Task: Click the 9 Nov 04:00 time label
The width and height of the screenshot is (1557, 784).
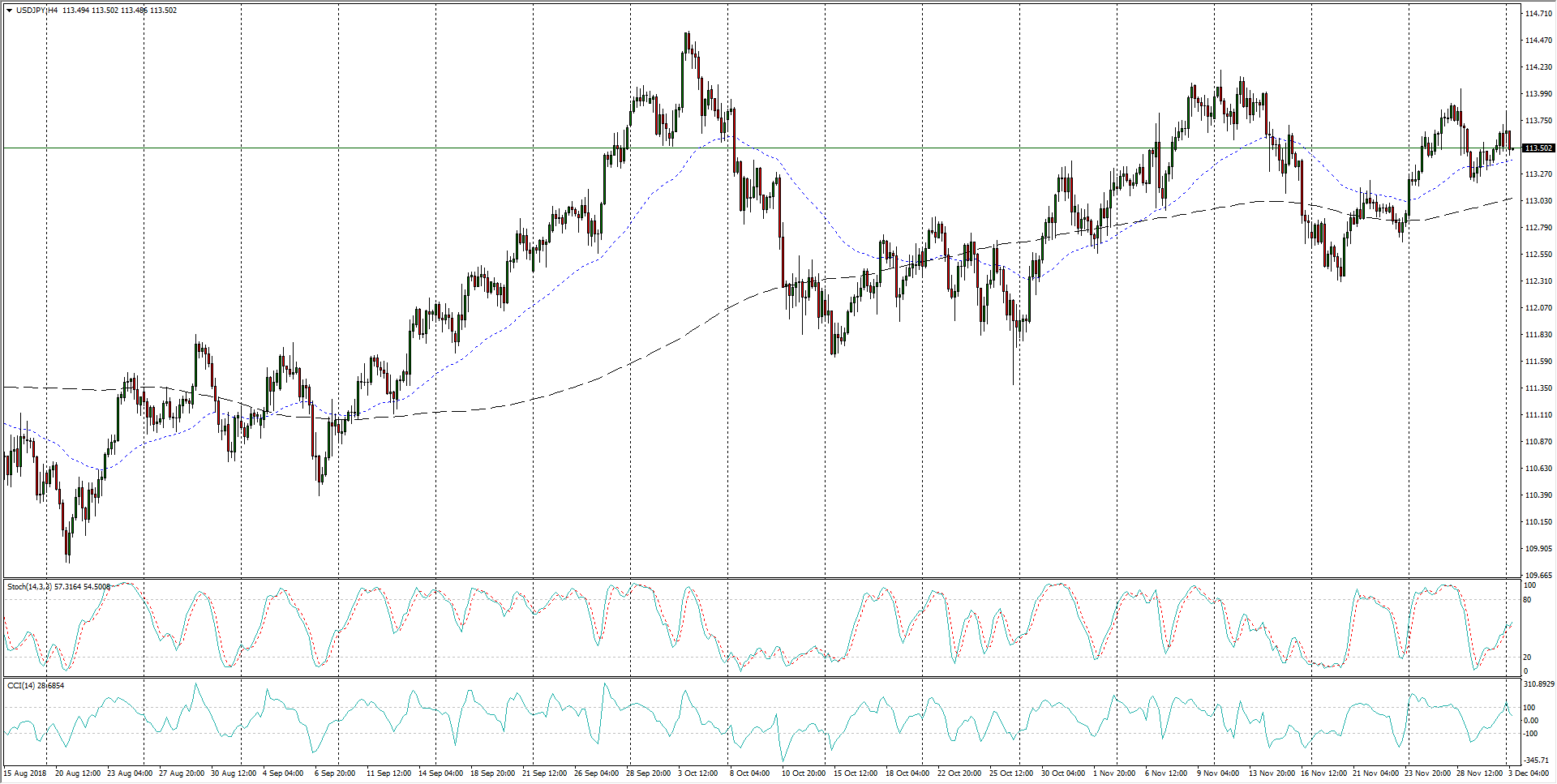Action: click(x=1218, y=773)
